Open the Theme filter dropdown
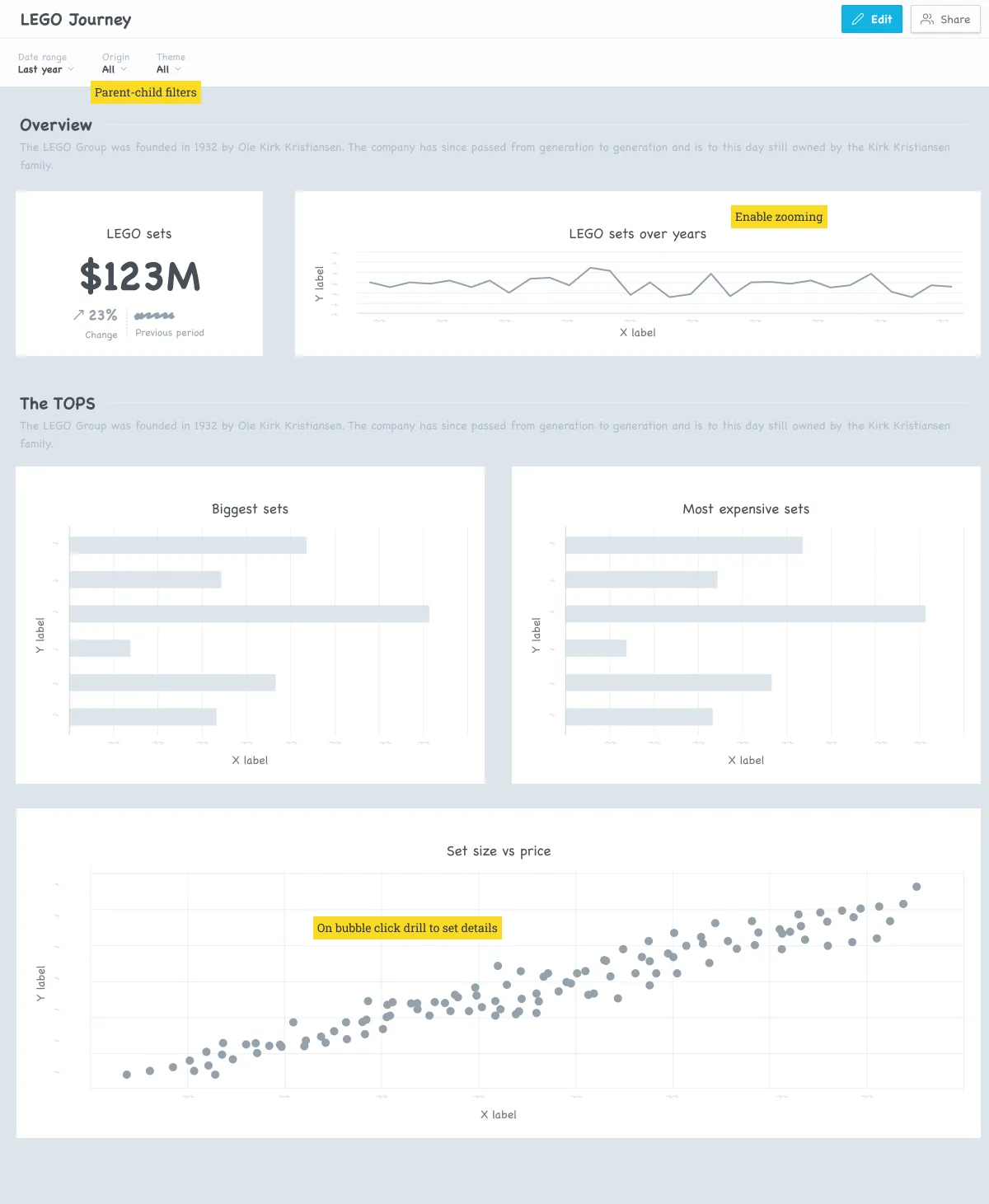The image size is (989, 1204). 167,69
